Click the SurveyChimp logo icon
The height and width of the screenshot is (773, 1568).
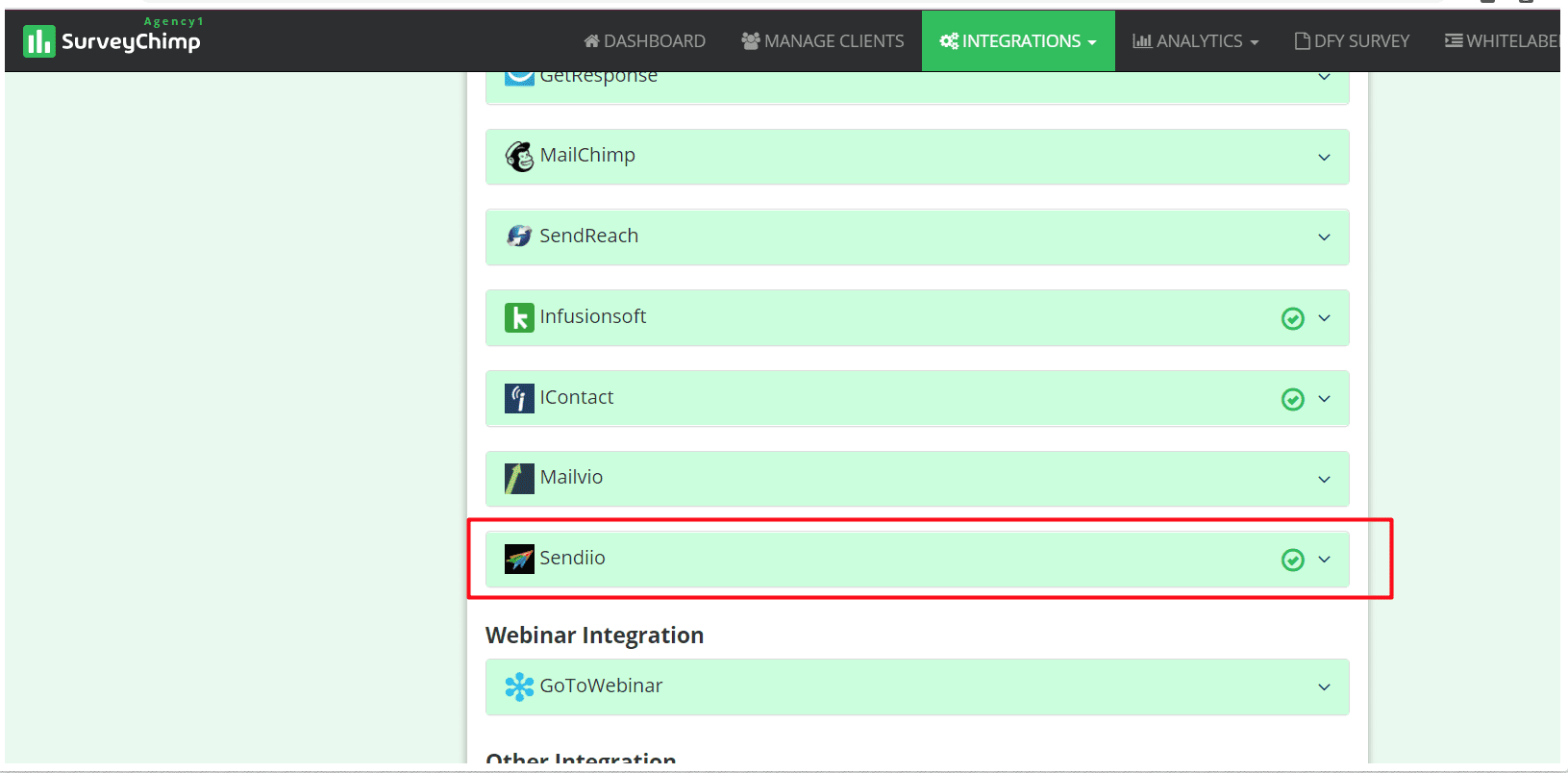38,41
